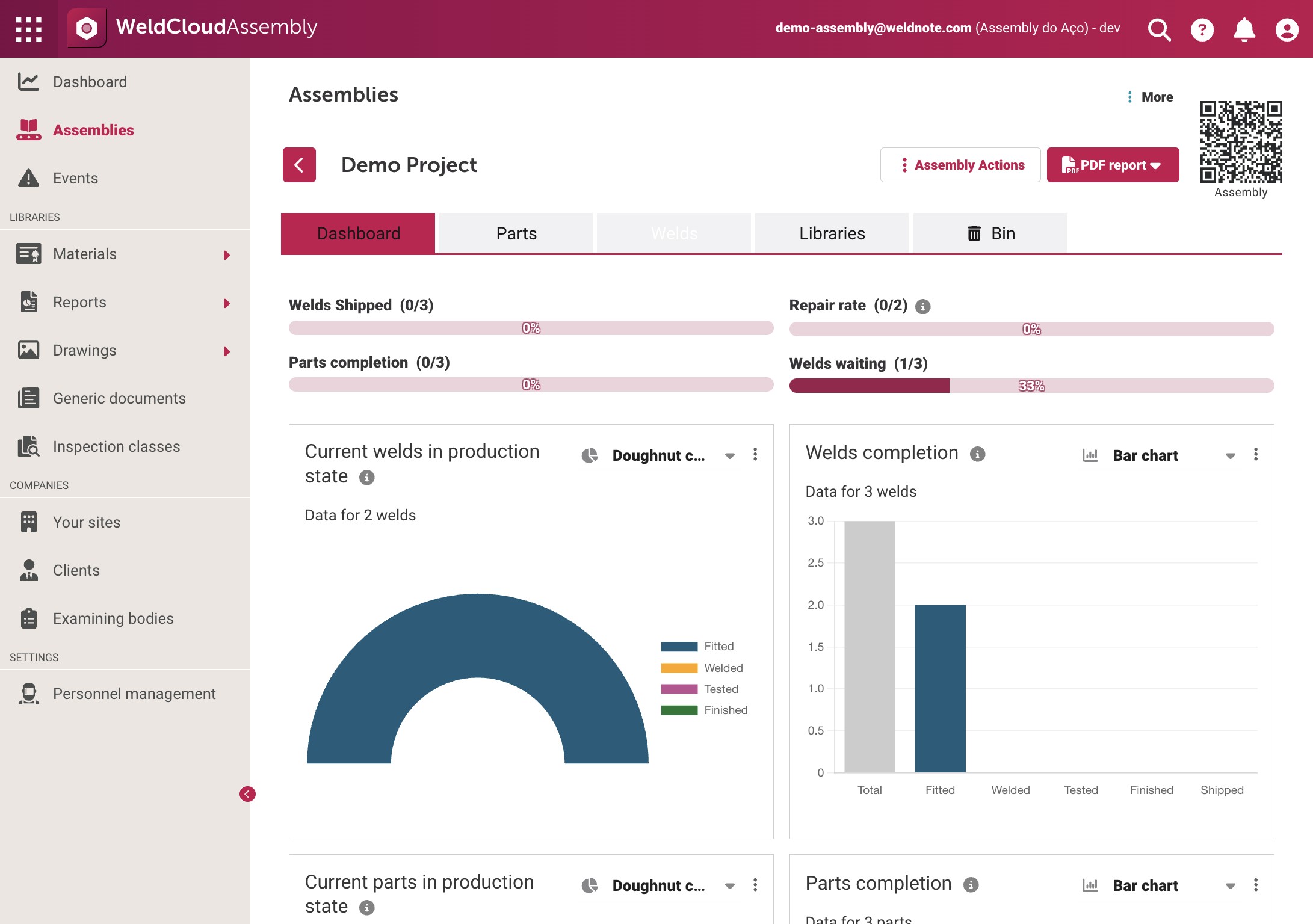Image resolution: width=1313 pixels, height=924 pixels.
Task: Open Generic documents in sidebar
Action: (x=125, y=398)
